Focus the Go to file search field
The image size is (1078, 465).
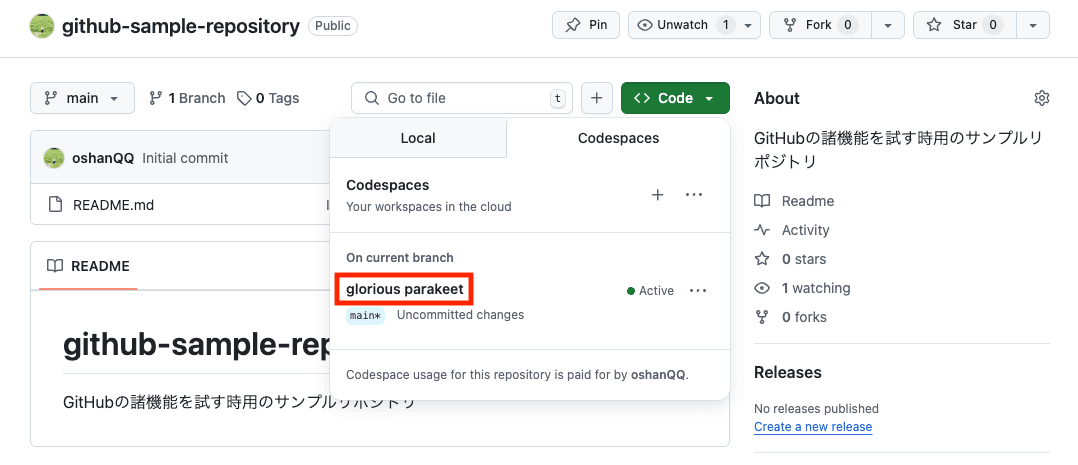pyautogui.click(x=462, y=98)
